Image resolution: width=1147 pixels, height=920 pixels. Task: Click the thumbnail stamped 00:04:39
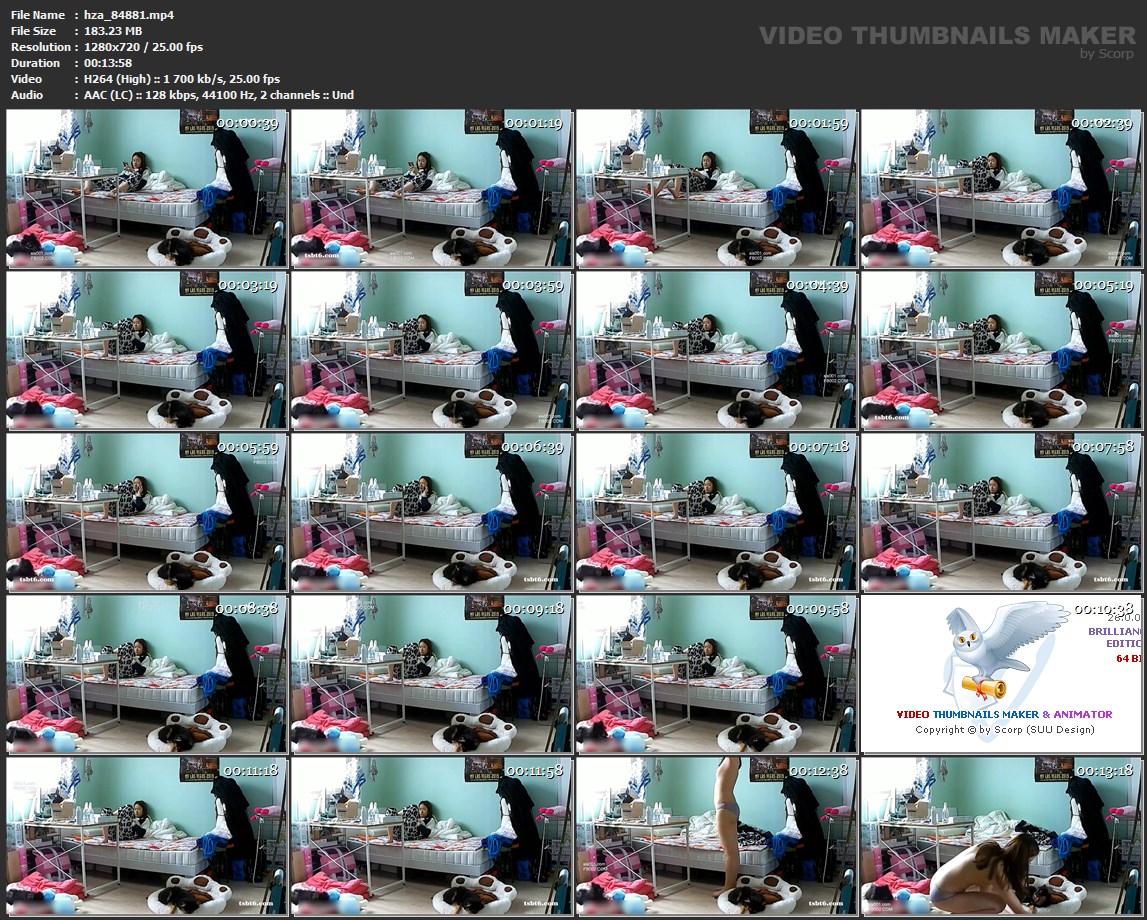716,351
